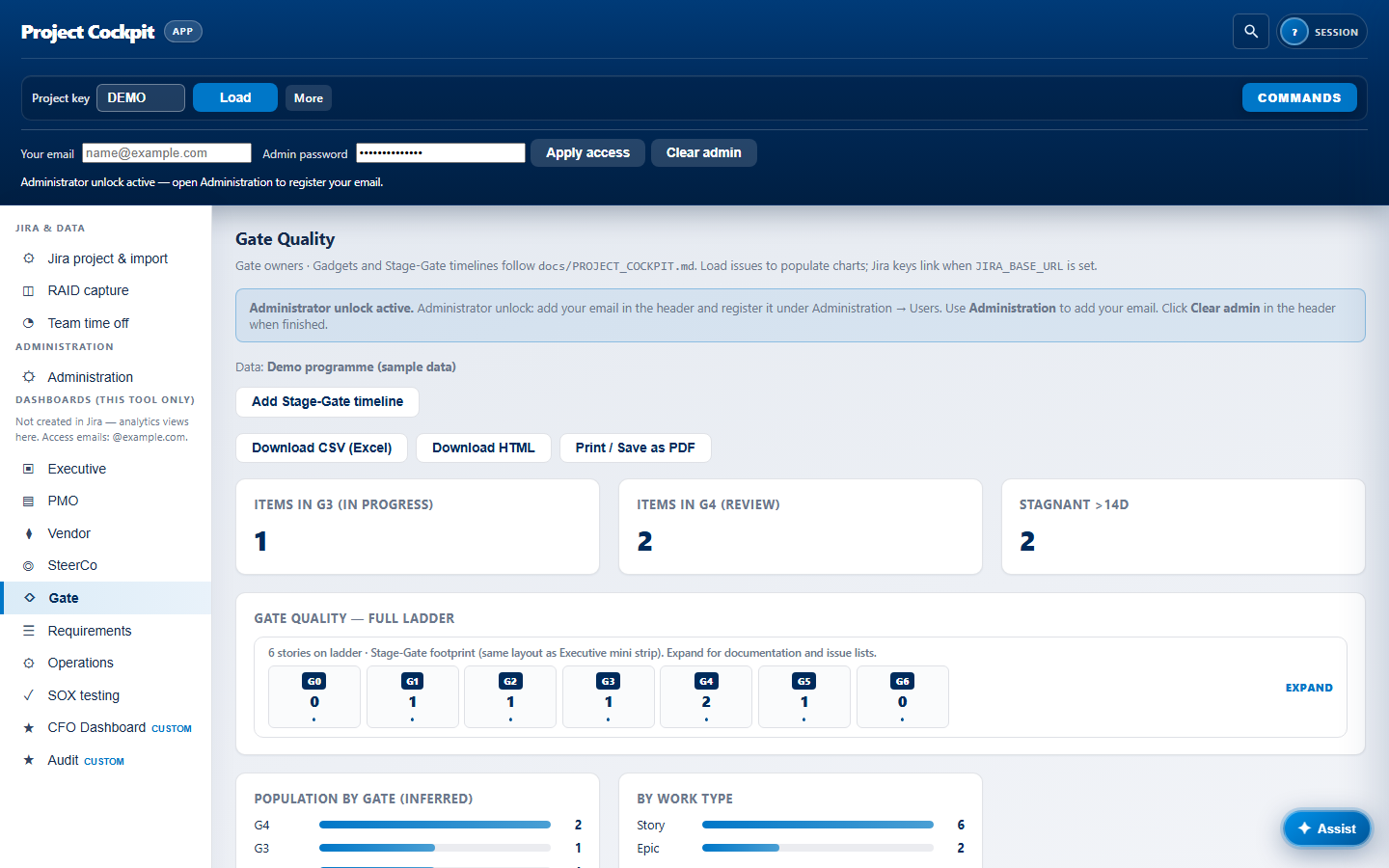Select the G6 gate tile

[x=903, y=696]
